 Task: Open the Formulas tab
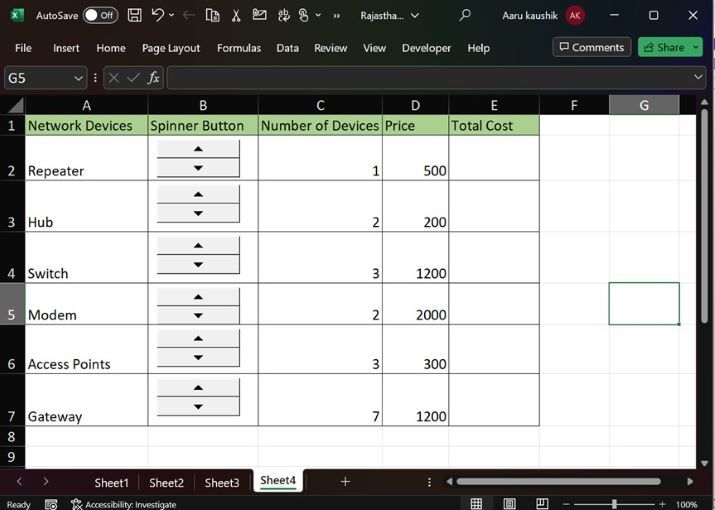[x=239, y=48]
